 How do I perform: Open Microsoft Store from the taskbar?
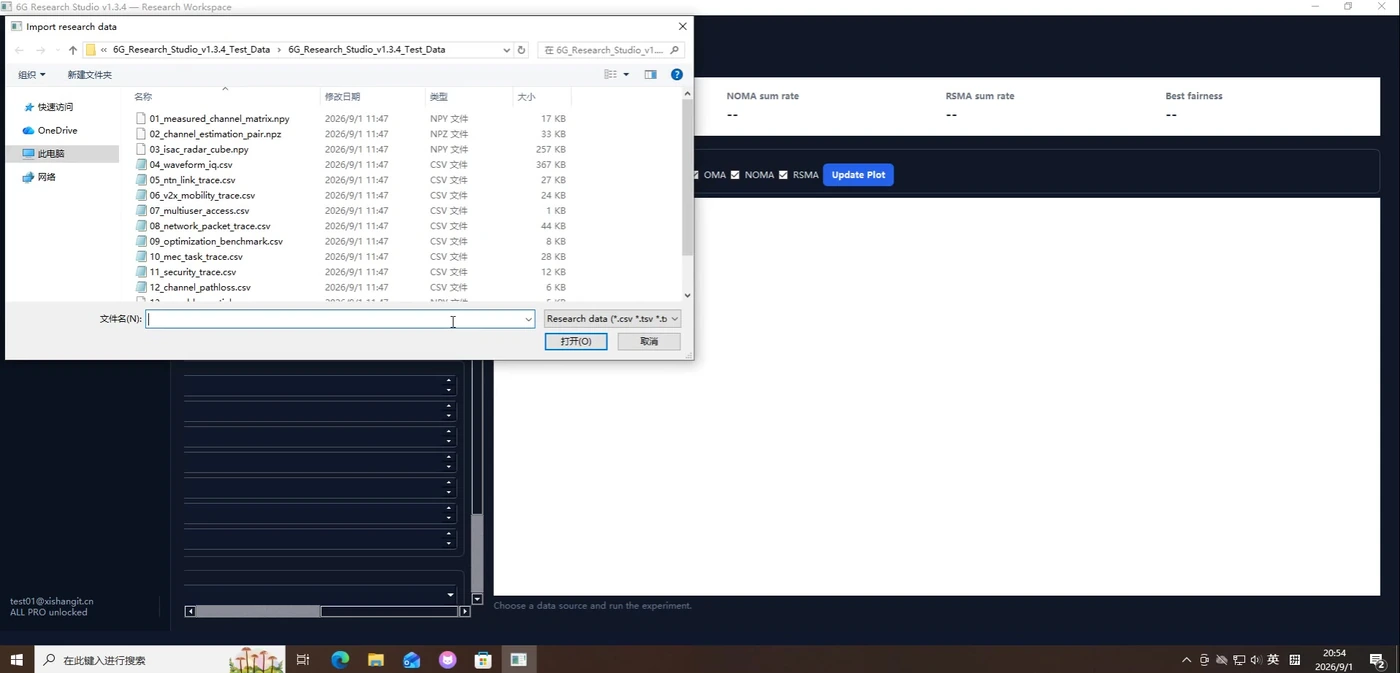pos(483,660)
